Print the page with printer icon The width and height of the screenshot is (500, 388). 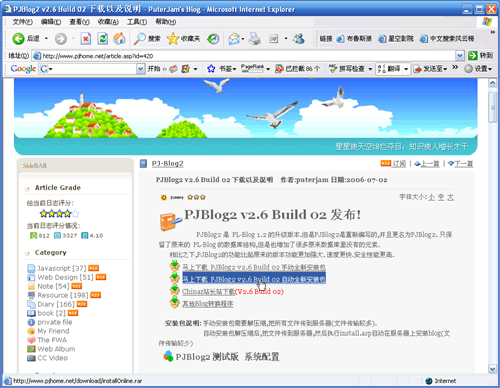click(255, 39)
